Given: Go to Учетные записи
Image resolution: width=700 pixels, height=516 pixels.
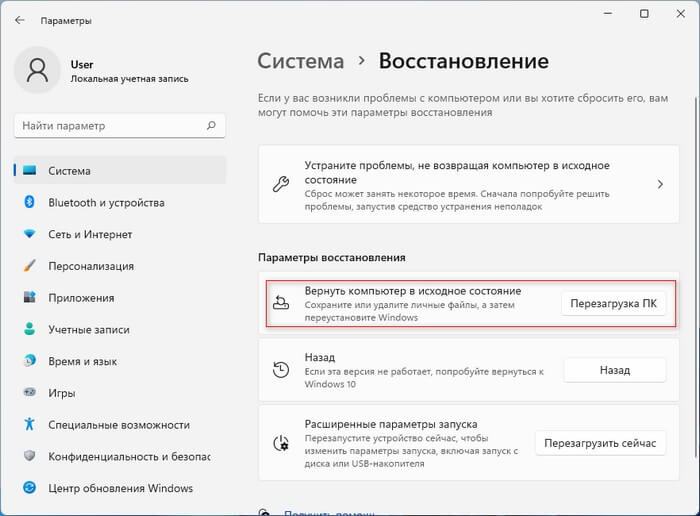Looking at the screenshot, I should pos(120,329).
